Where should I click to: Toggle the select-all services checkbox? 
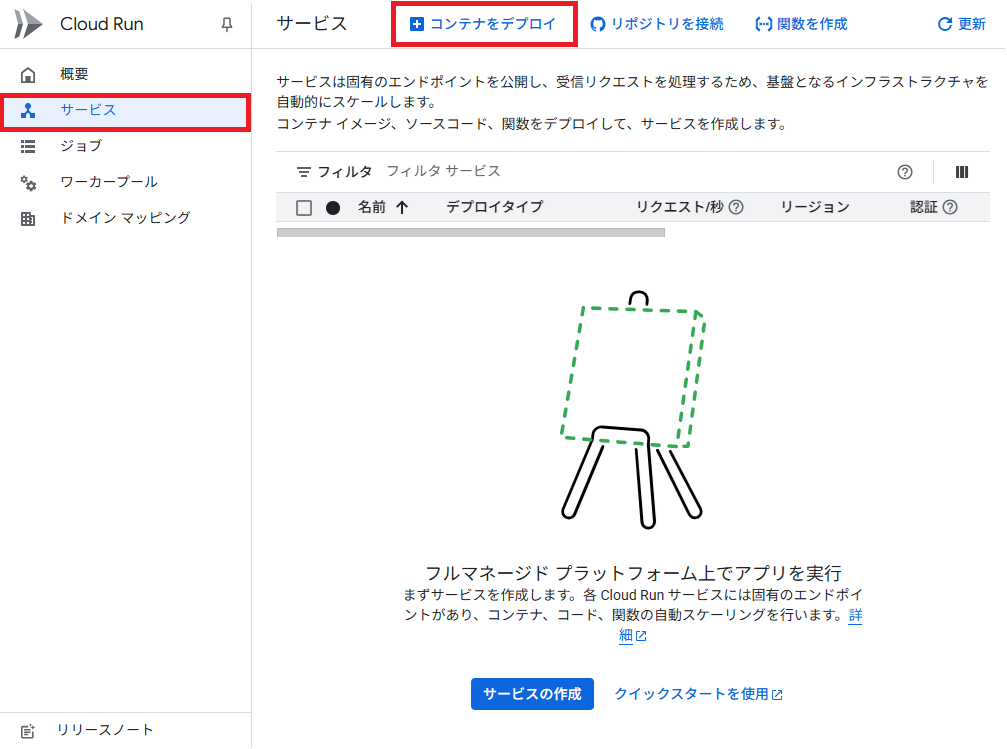304,208
